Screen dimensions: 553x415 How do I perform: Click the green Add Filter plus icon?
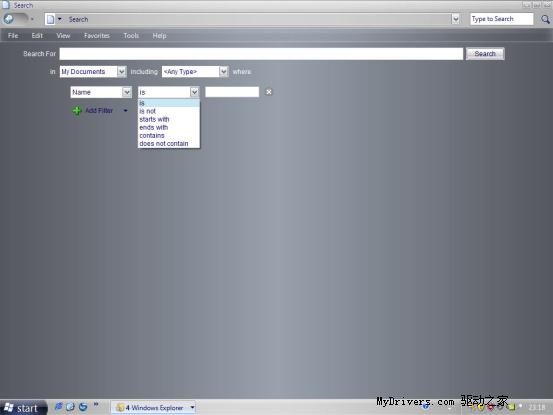77,111
